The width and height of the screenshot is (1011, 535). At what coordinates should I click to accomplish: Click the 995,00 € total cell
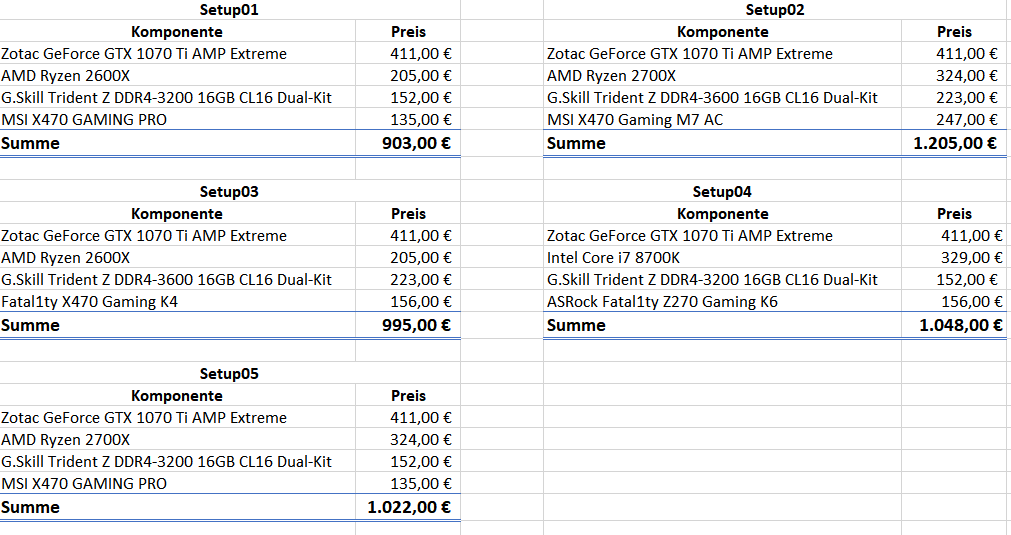tap(407, 325)
